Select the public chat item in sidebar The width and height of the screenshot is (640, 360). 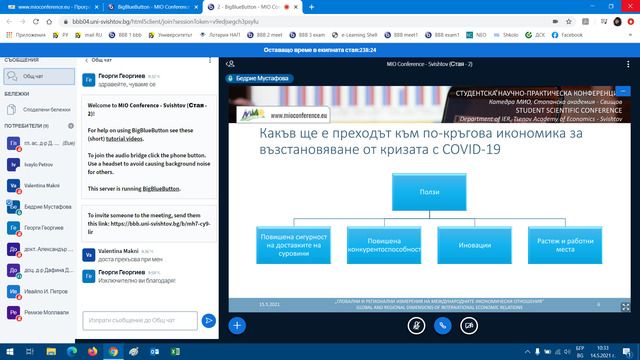[x=39, y=76]
